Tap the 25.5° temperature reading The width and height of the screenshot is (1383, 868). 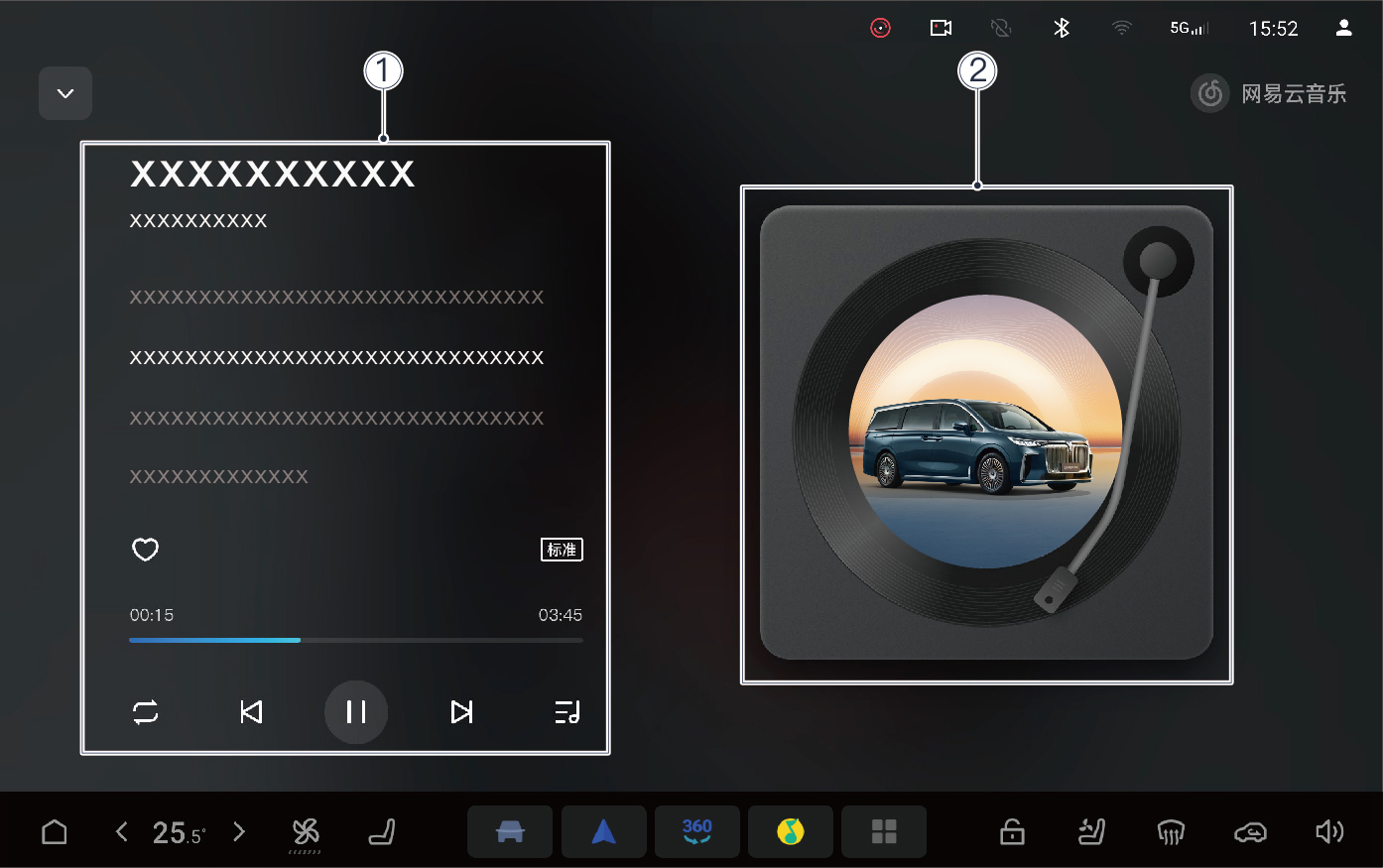click(x=180, y=832)
